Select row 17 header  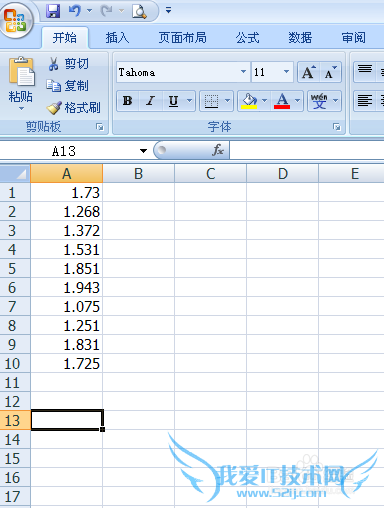tap(15, 496)
